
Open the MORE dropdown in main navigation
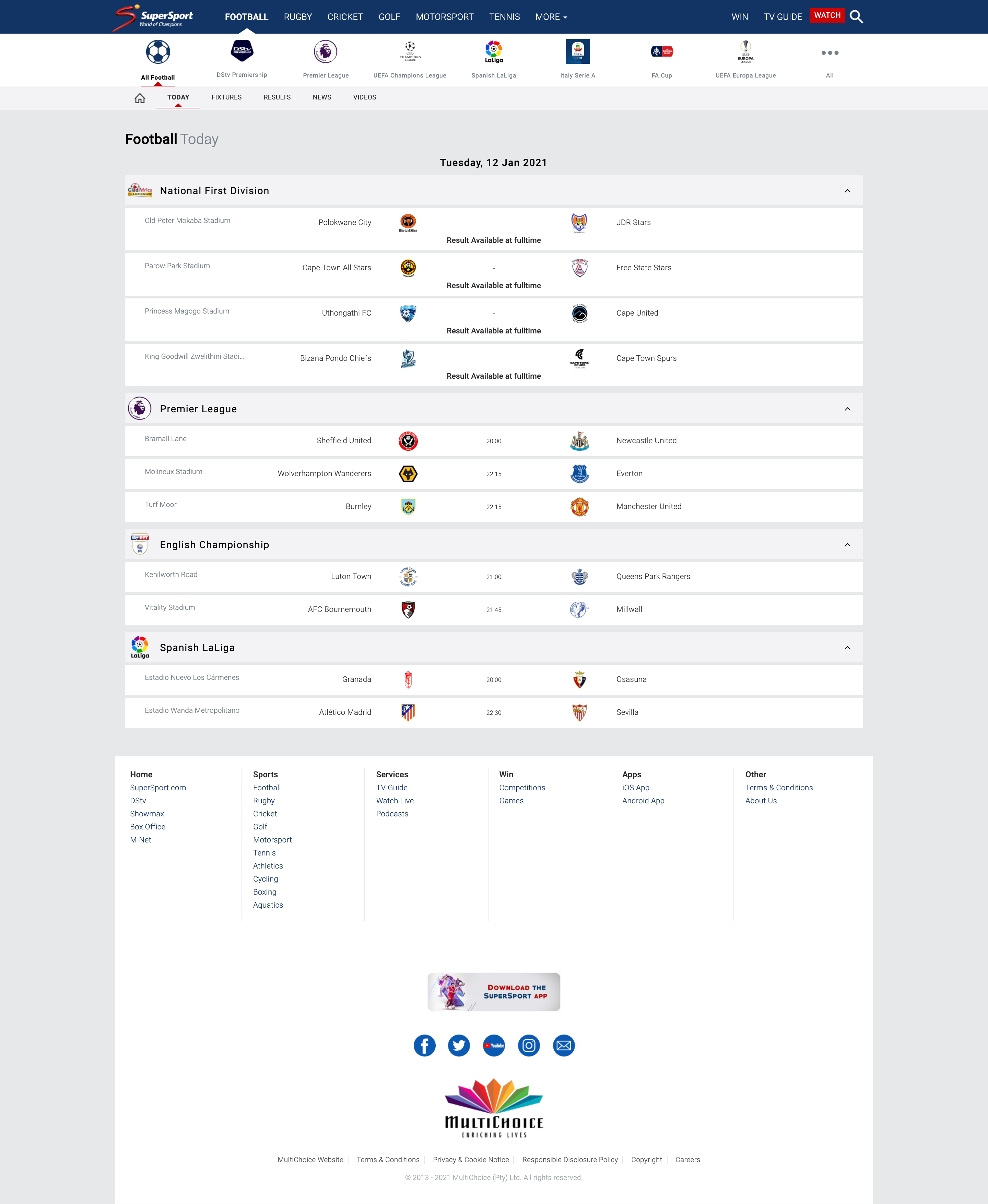tap(551, 17)
